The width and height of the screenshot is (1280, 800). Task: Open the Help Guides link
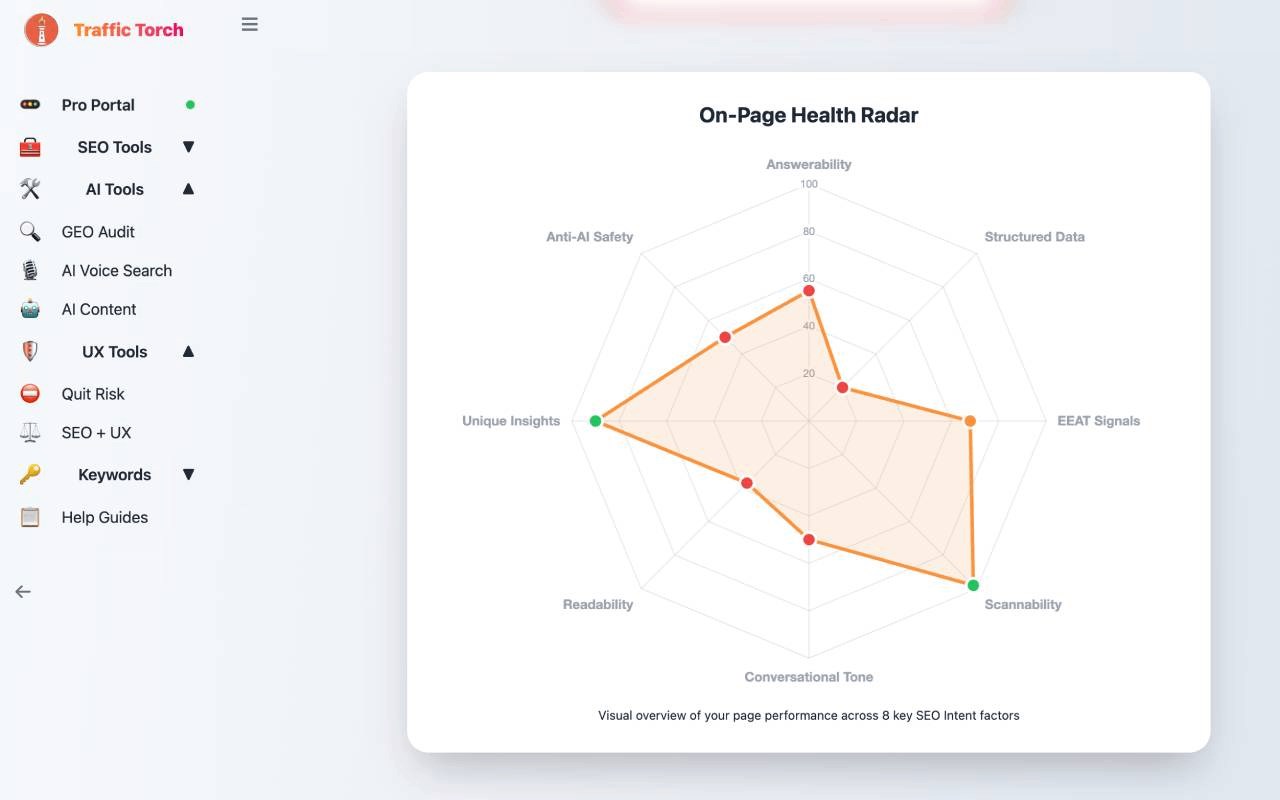[x=104, y=518]
